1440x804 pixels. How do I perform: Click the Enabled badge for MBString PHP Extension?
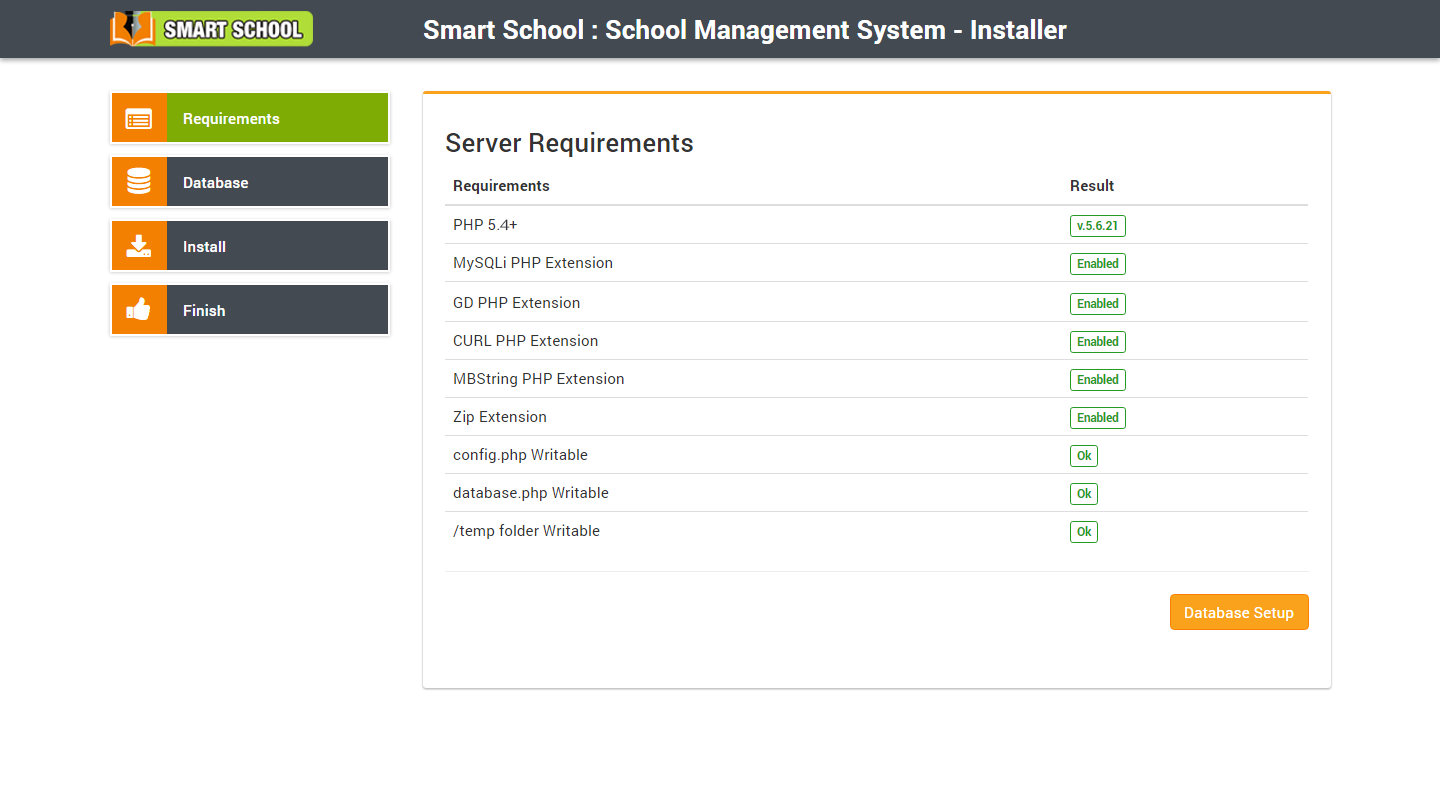[1097, 379]
